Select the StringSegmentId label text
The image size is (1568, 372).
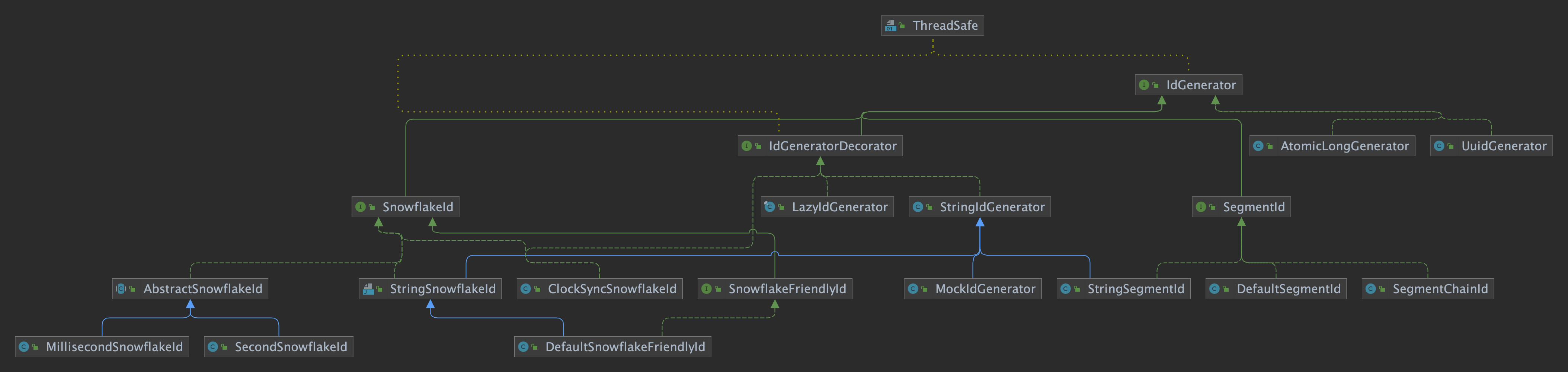pos(1136,289)
